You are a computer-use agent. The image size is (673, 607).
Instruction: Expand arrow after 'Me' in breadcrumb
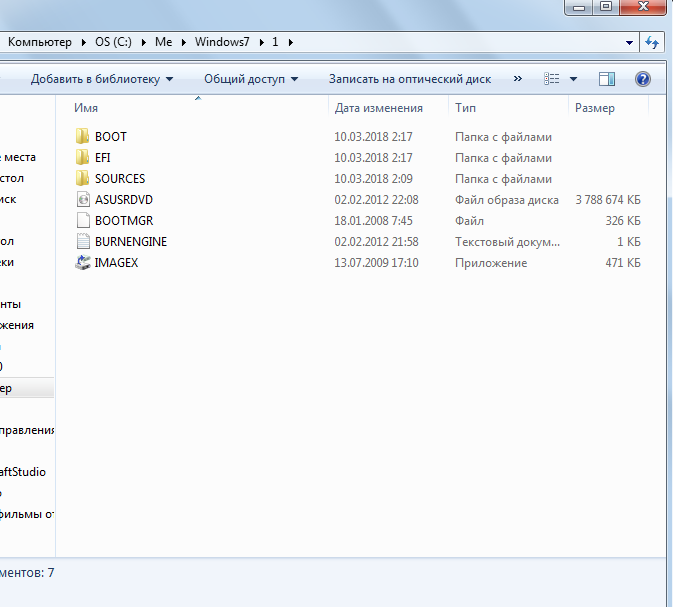click(184, 42)
